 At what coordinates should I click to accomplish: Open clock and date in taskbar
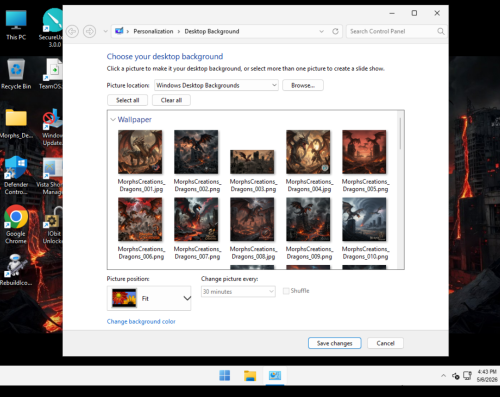[x=487, y=376]
